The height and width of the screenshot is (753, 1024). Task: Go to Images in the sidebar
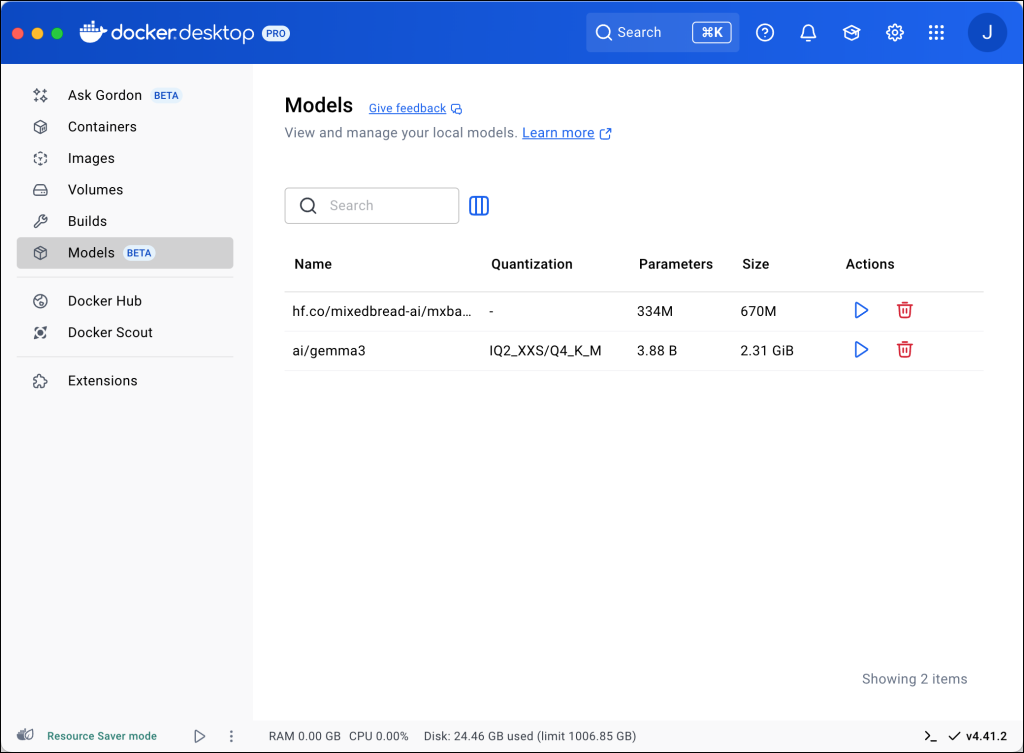[125, 158]
